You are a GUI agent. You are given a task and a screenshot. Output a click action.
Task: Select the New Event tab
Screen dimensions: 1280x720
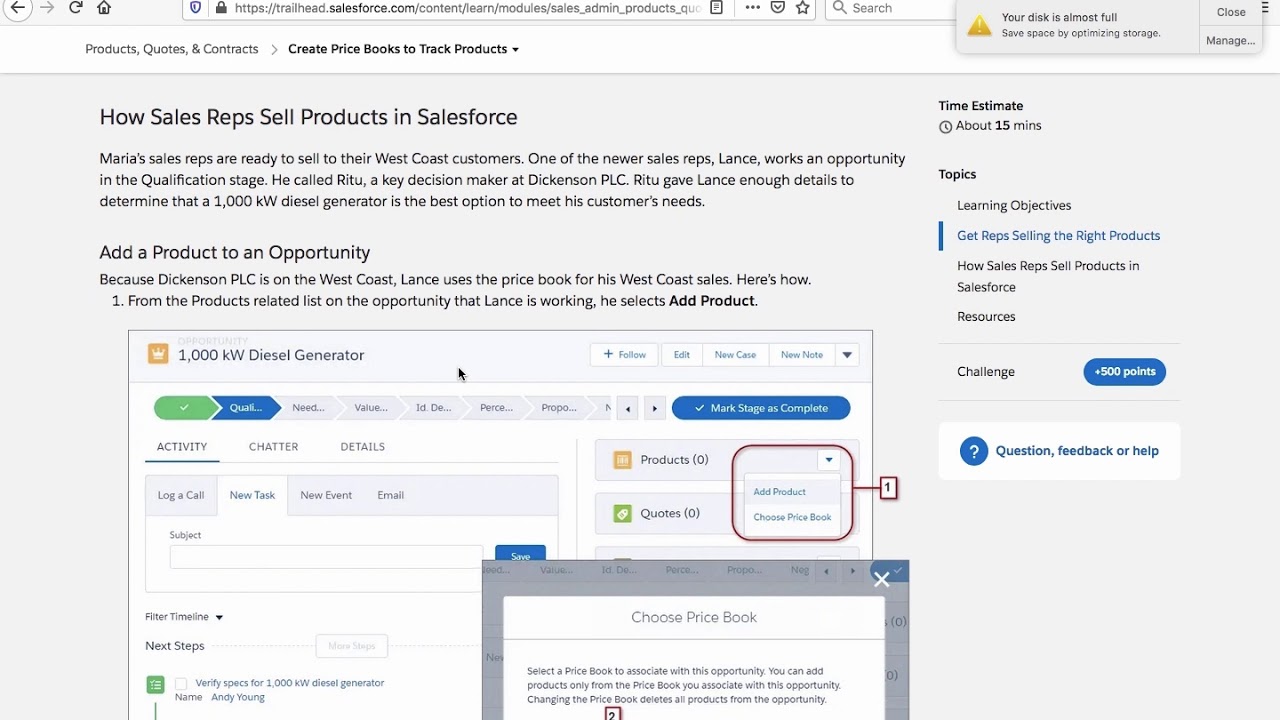tap(326, 495)
